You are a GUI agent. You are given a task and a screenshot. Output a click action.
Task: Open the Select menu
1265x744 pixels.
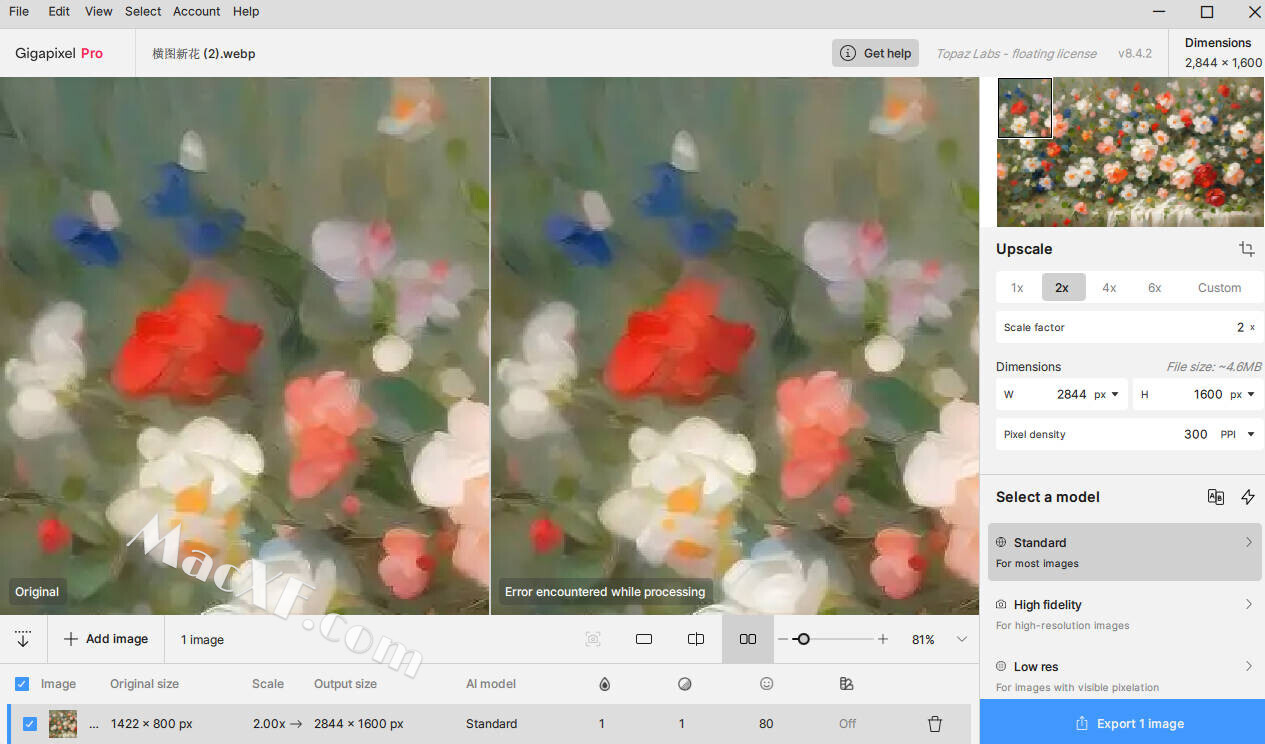point(143,12)
